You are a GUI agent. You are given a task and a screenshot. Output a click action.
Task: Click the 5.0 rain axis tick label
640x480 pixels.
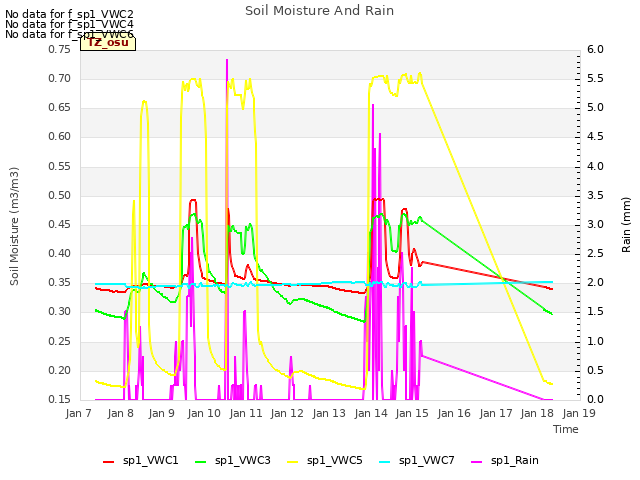pyautogui.click(x=596, y=108)
